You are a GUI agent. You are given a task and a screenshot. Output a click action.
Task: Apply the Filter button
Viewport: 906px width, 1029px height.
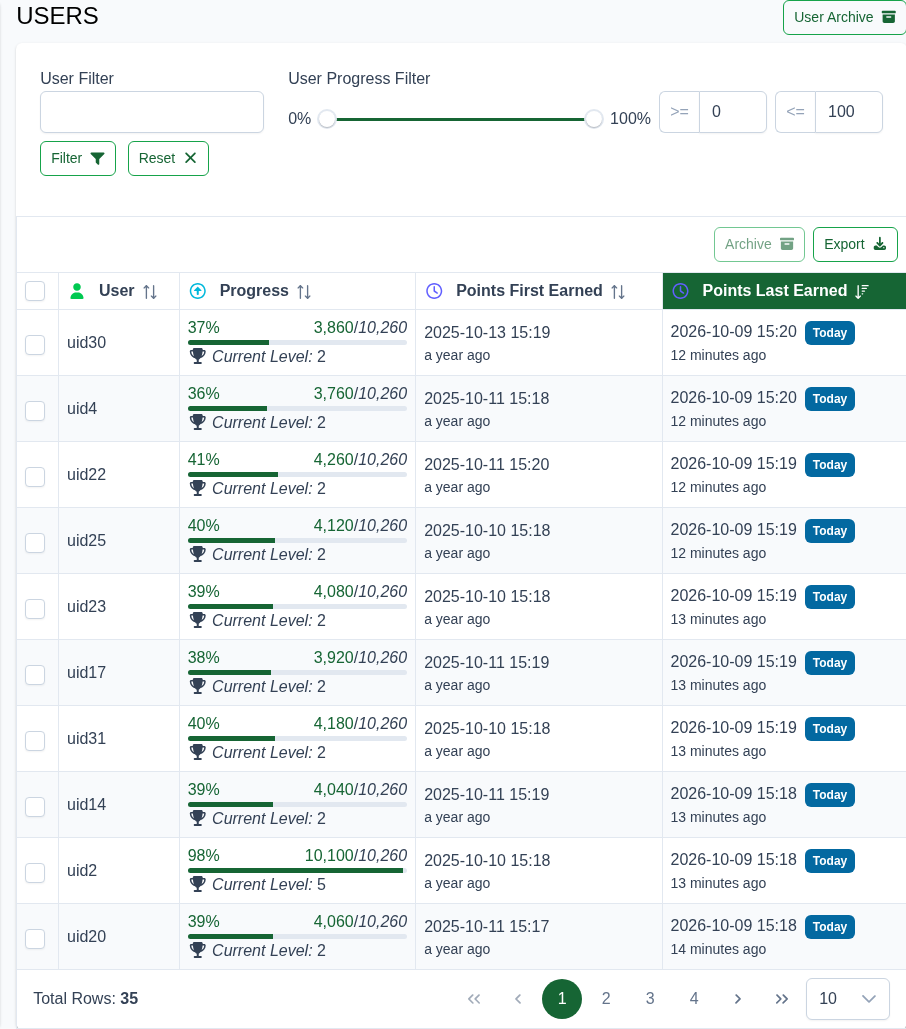tap(77, 158)
